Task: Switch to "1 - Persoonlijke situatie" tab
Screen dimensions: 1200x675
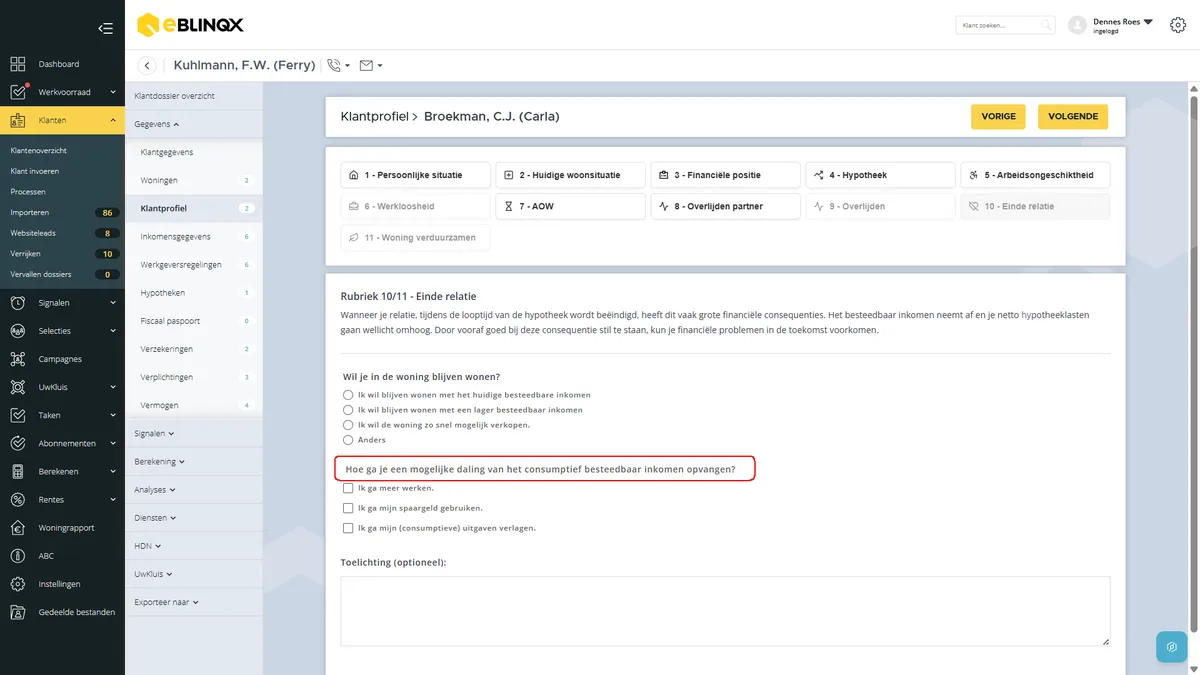Action: [x=416, y=175]
